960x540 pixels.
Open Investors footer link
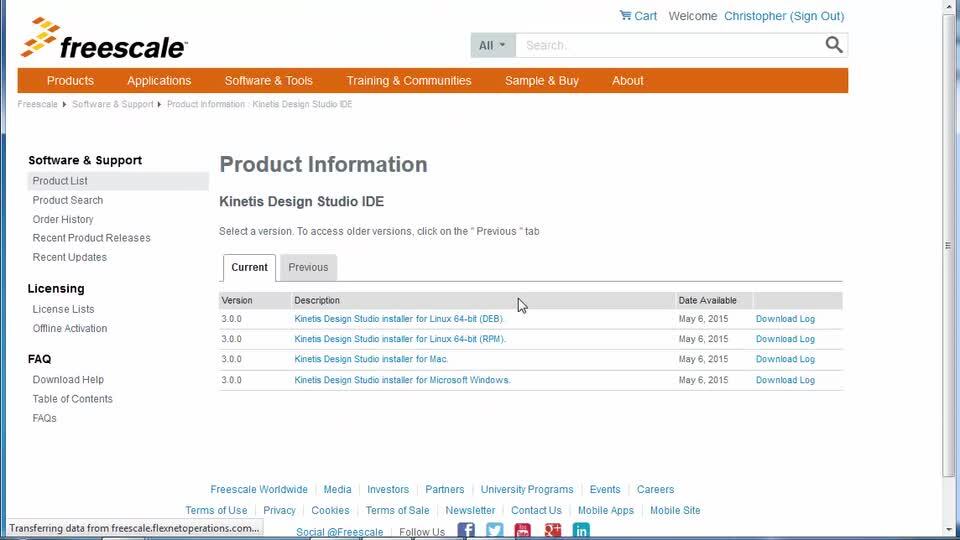pos(388,490)
